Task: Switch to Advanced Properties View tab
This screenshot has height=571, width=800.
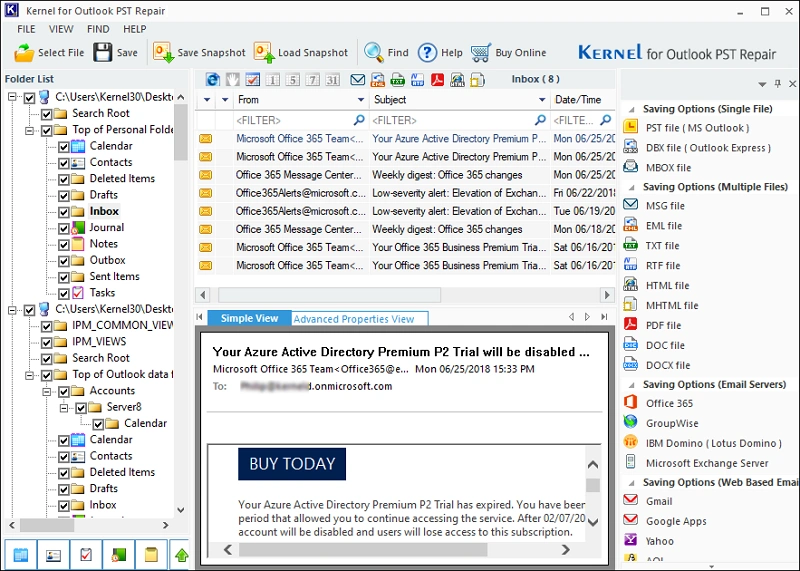Action: pos(353,319)
